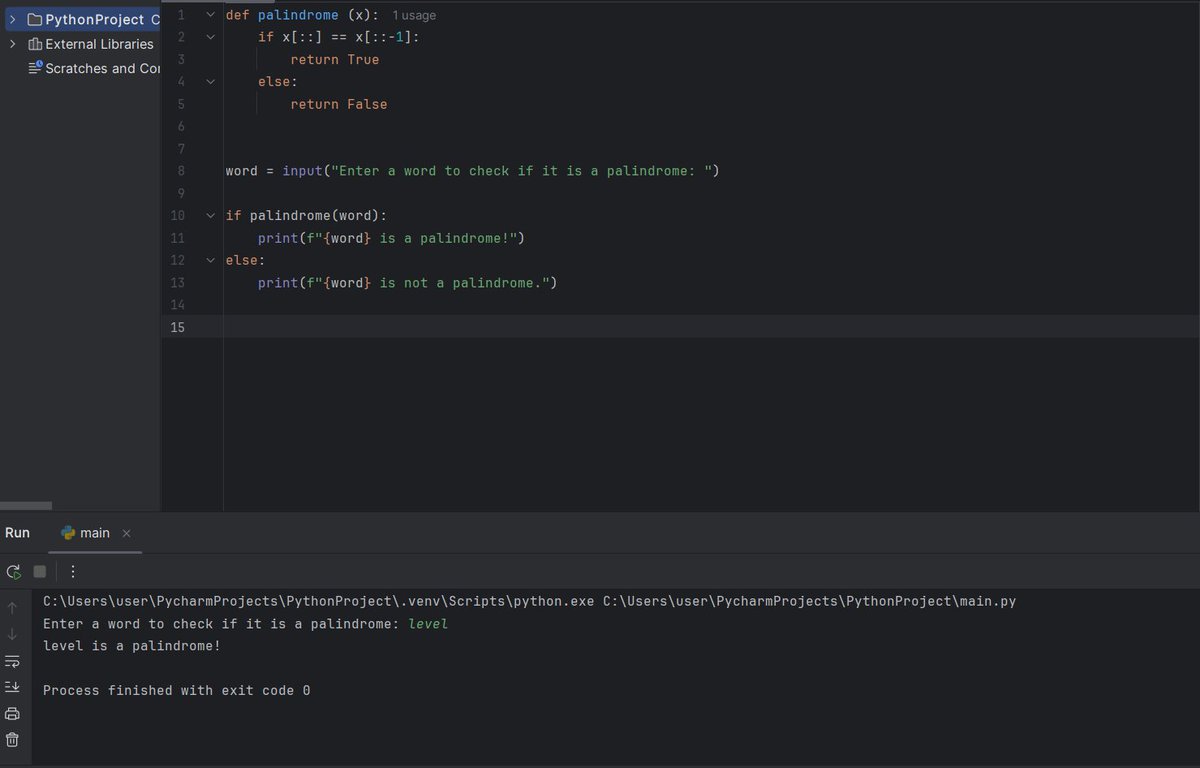Click the Python icon on the main tab
Screen dimensions: 1200x768
tap(69, 533)
